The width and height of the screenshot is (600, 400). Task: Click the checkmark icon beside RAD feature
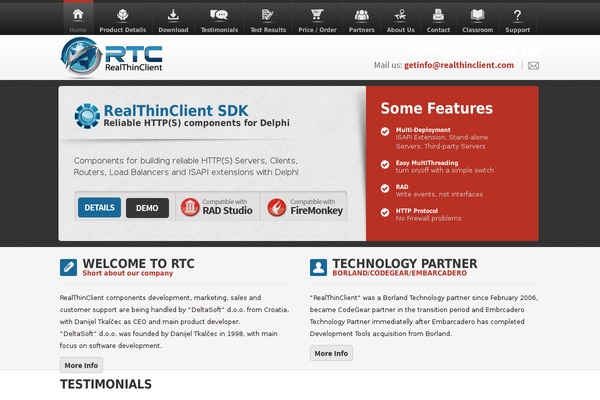385,188
